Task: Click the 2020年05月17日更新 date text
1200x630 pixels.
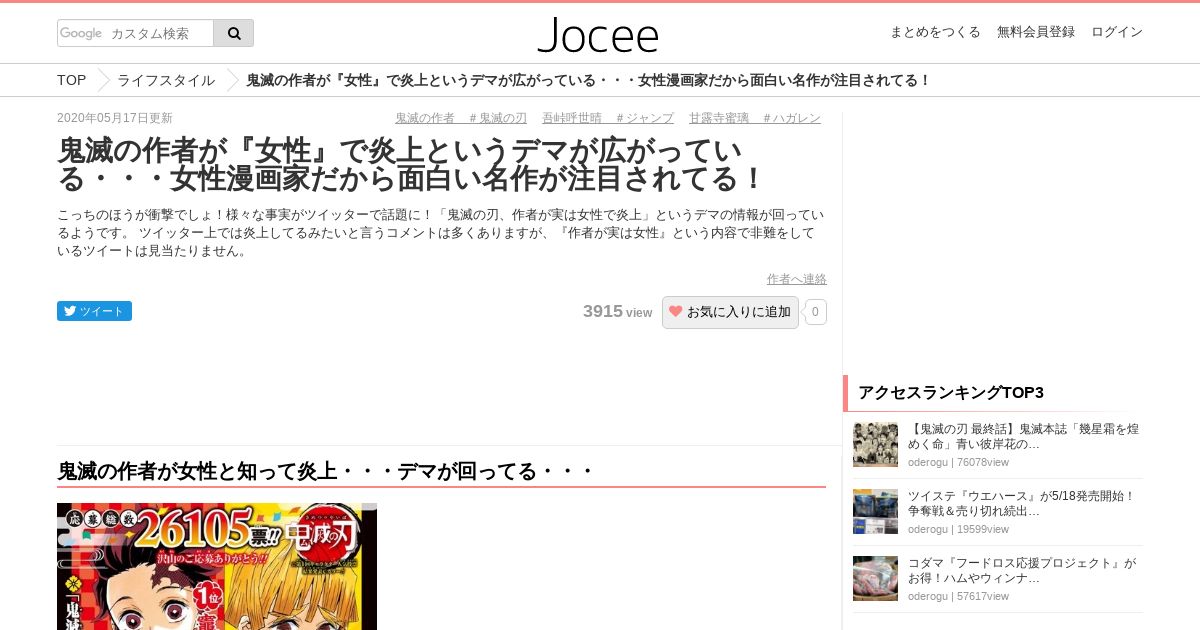Action: point(115,118)
